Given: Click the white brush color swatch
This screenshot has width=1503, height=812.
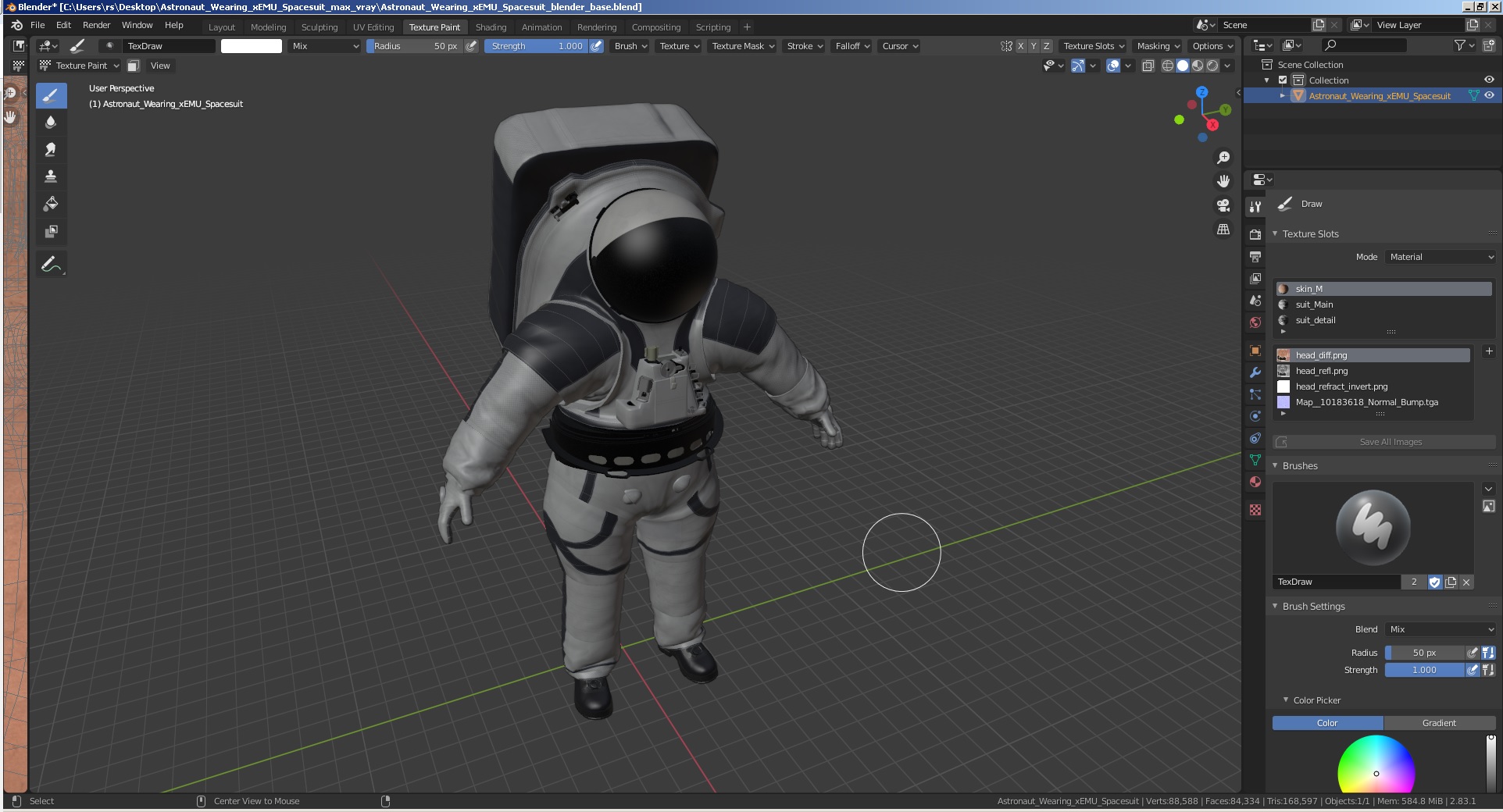Looking at the screenshot, I should click(x=252, y=46).
